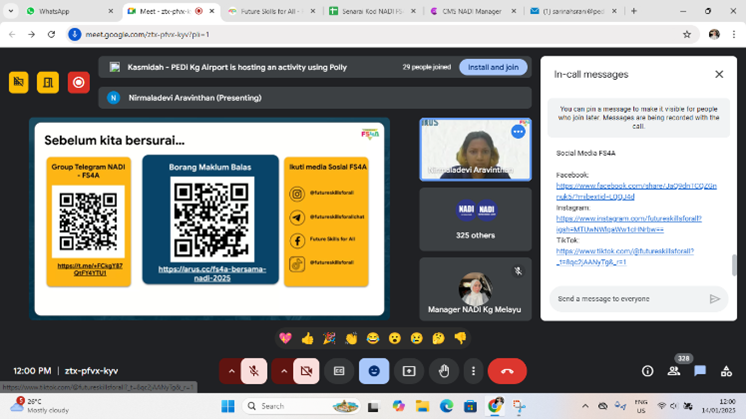
Task: Switch to the WhatsApp tab
Action: [69, 11]
